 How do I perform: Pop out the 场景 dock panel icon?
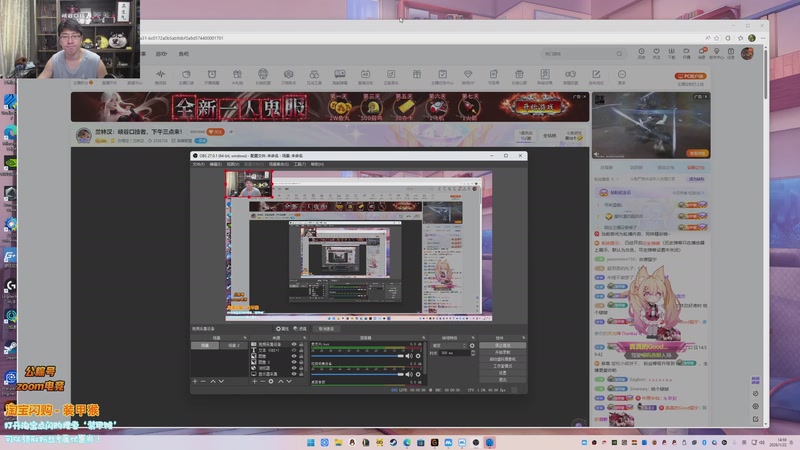pyautogui.click(x=245, y=338)
